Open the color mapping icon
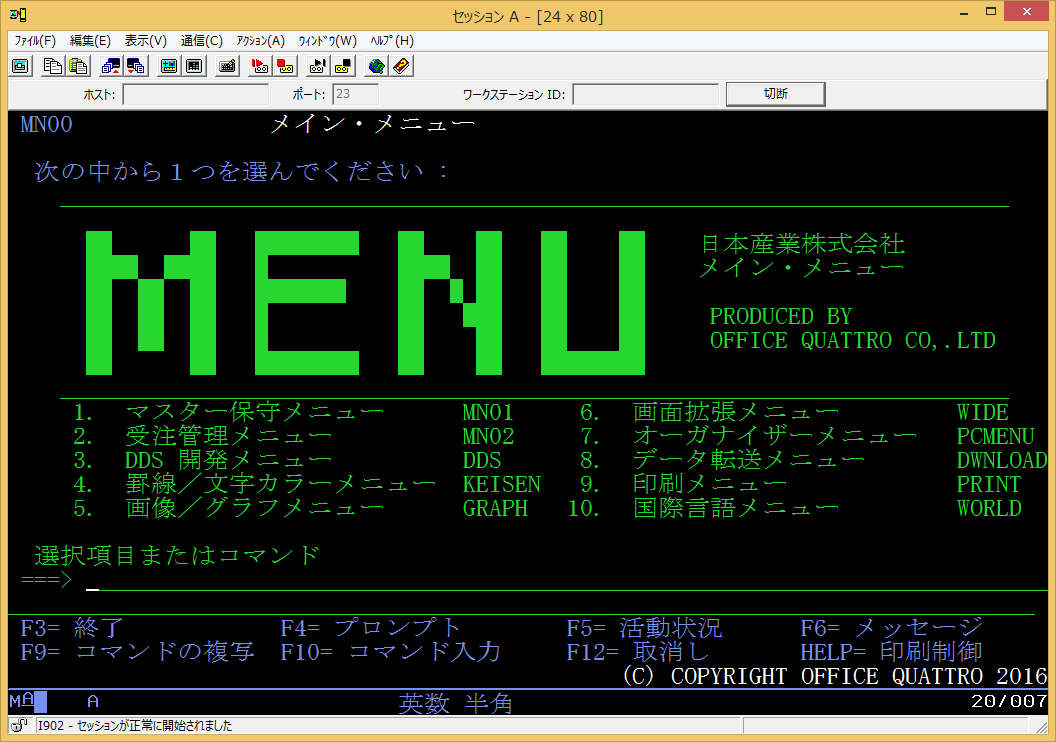This screenshot has height=742, width=1056. pyautogui.click(x=194, y=66)
